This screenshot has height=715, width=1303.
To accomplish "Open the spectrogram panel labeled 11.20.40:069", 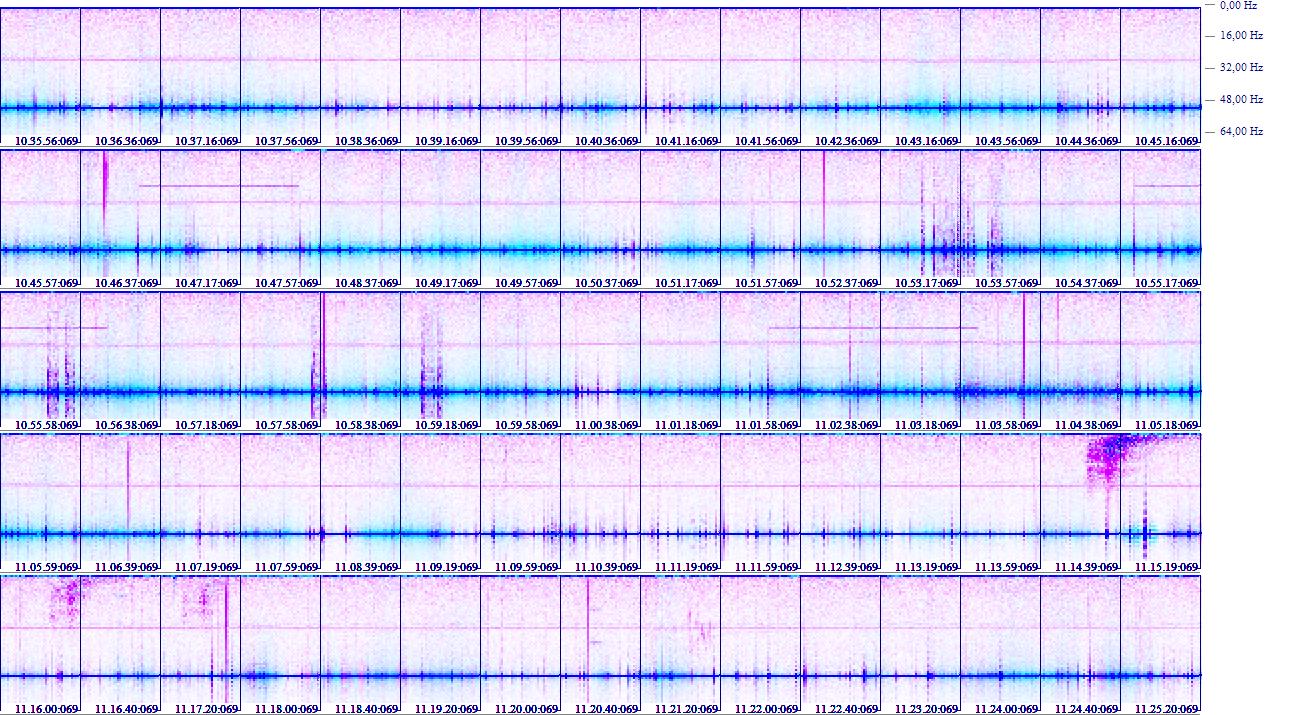I will click(x=600, y=646).
